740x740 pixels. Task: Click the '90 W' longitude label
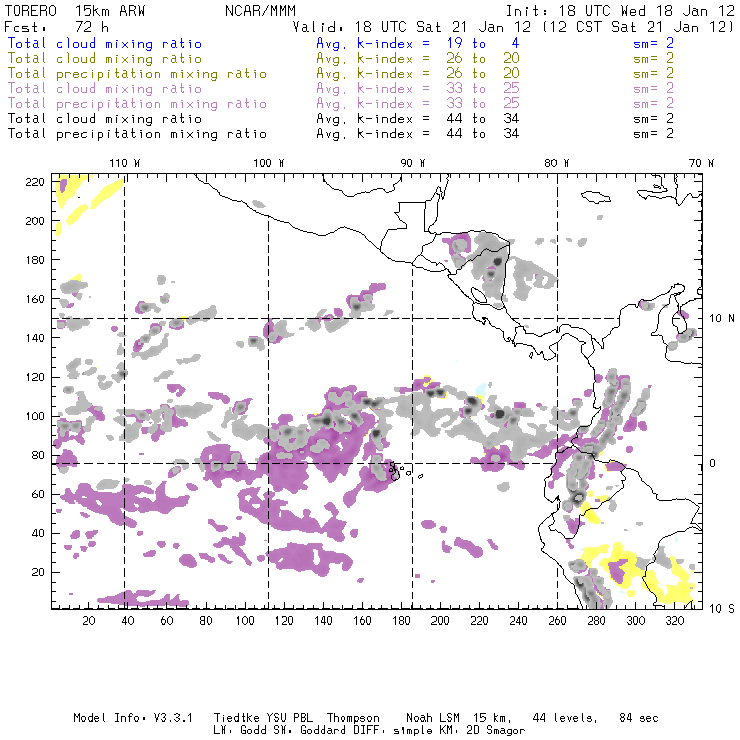tap(413, 163)
